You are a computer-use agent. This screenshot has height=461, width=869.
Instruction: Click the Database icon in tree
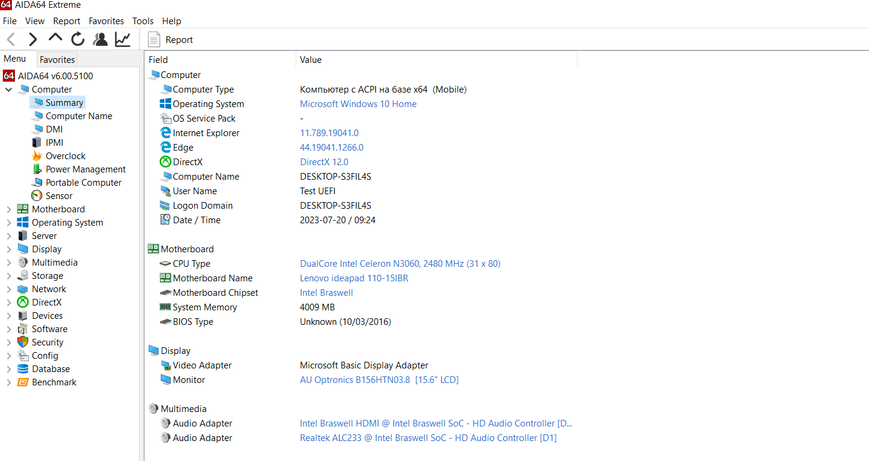tap(23, 368)
